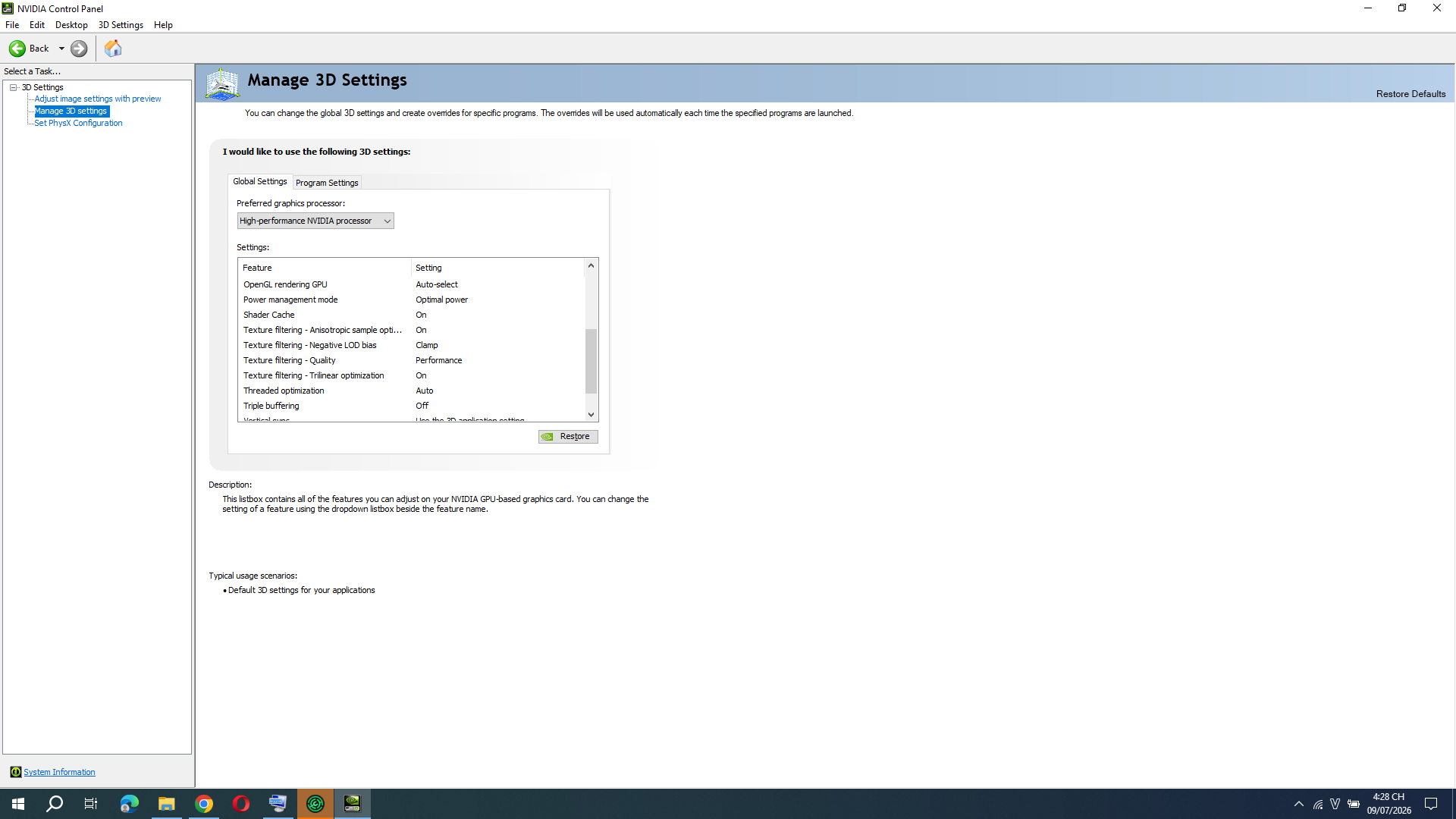Image resolution: width=1456 pixels, height=819 pixels.
Task: Click the Manage 3D Settings header icon
Action: pyautogui.click(x=222, y=83)
